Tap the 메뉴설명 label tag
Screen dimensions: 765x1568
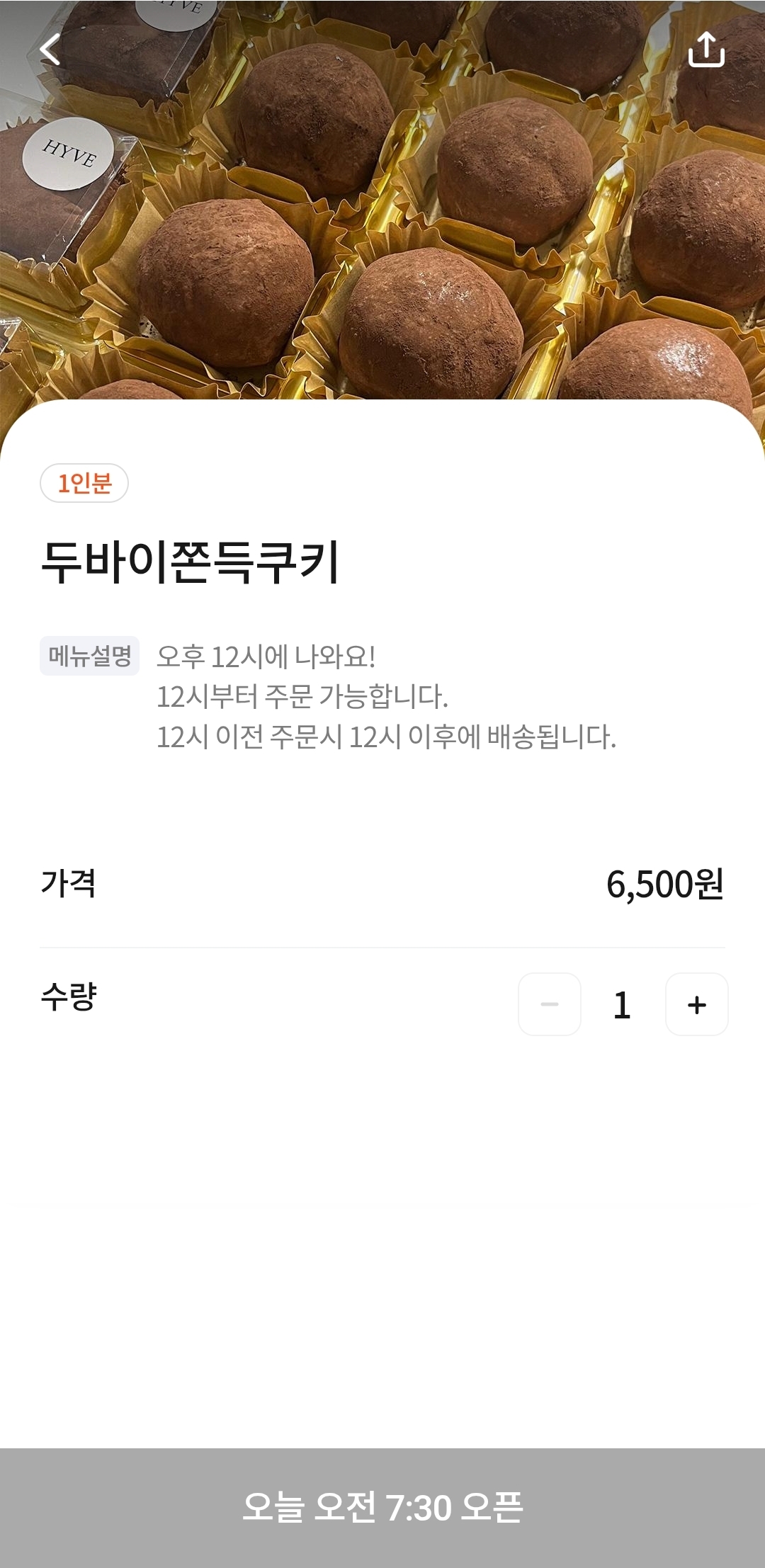[89, 656]
